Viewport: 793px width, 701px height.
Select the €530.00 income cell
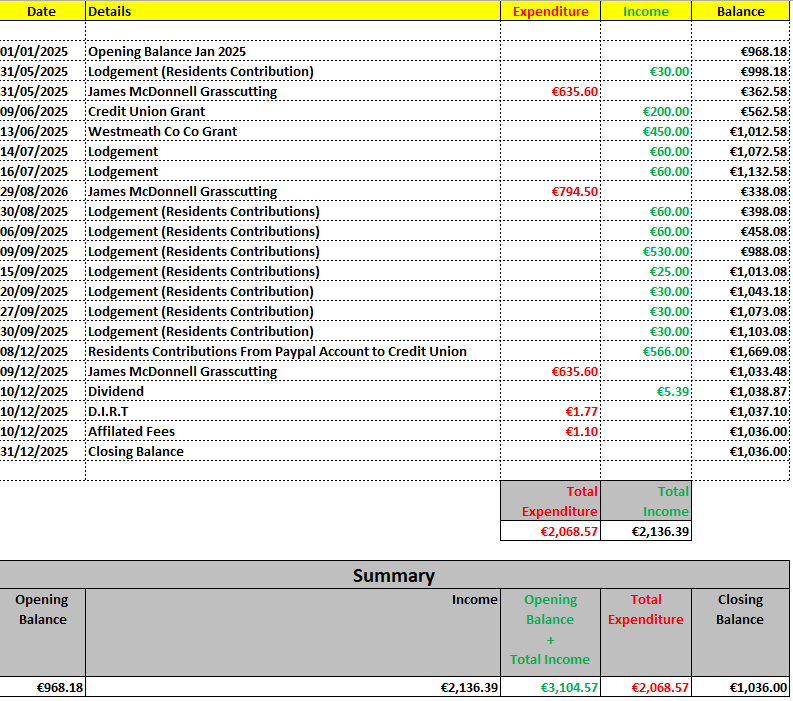point(666,251)
